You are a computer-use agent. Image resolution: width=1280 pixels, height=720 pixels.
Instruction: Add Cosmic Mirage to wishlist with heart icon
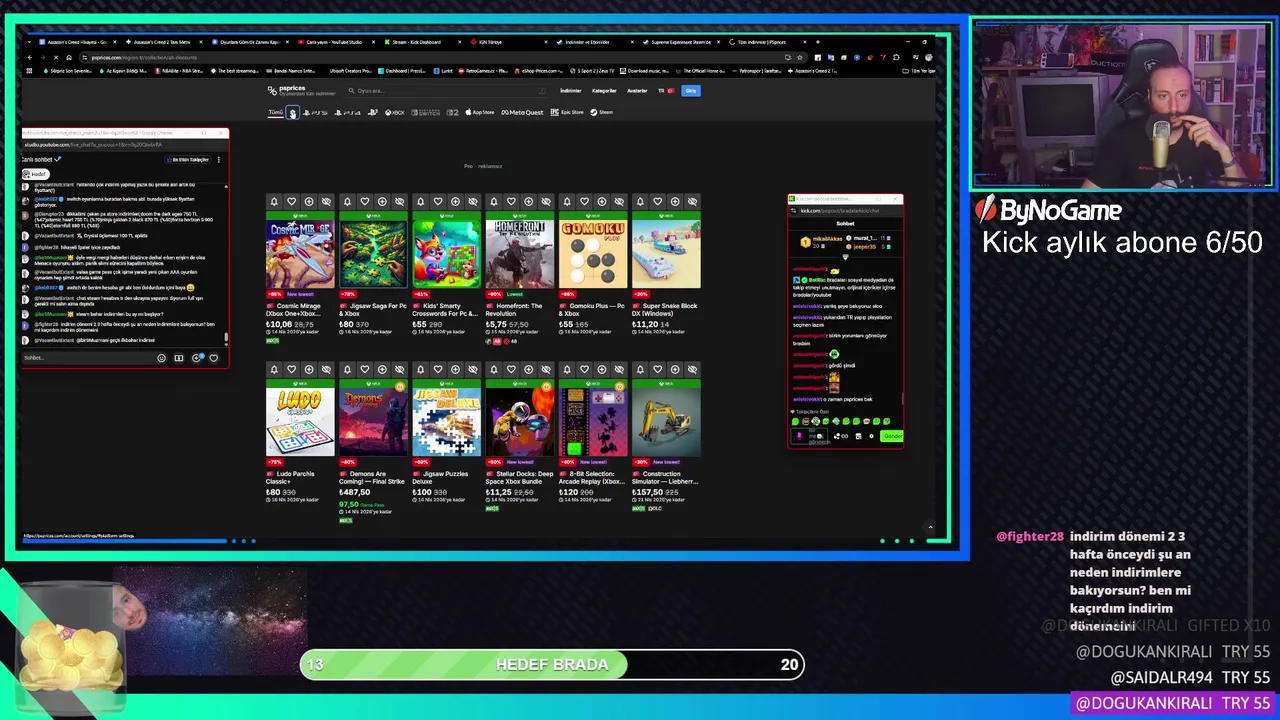pos(291,202)
